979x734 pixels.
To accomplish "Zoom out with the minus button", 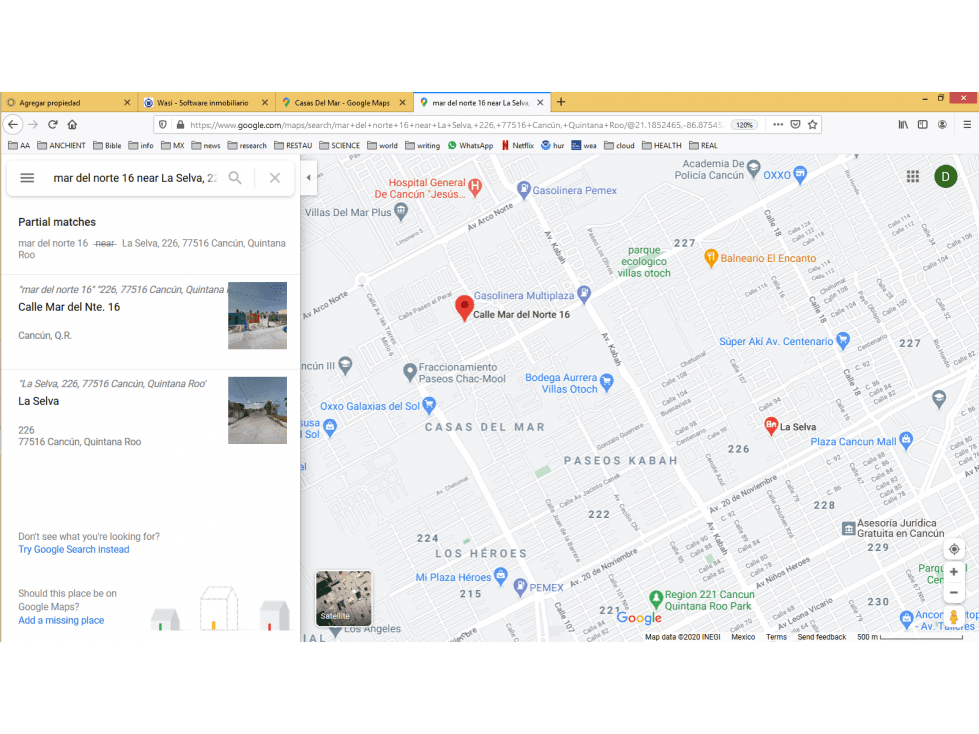I will click(954, 592).
